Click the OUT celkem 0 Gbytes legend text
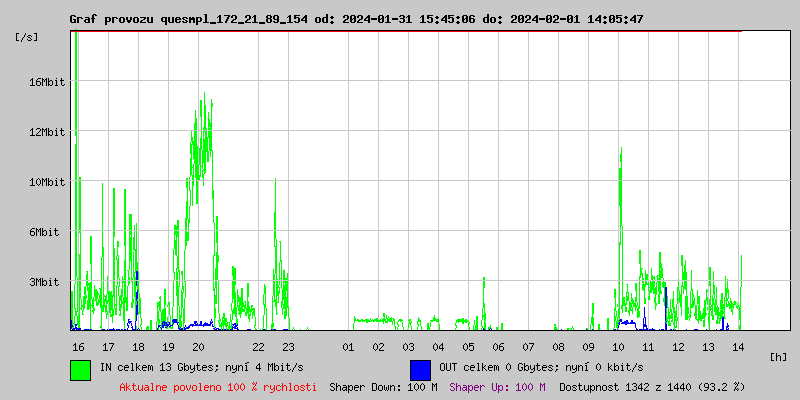The height and width of the screenshot is (400, 800). pos(541,368)
